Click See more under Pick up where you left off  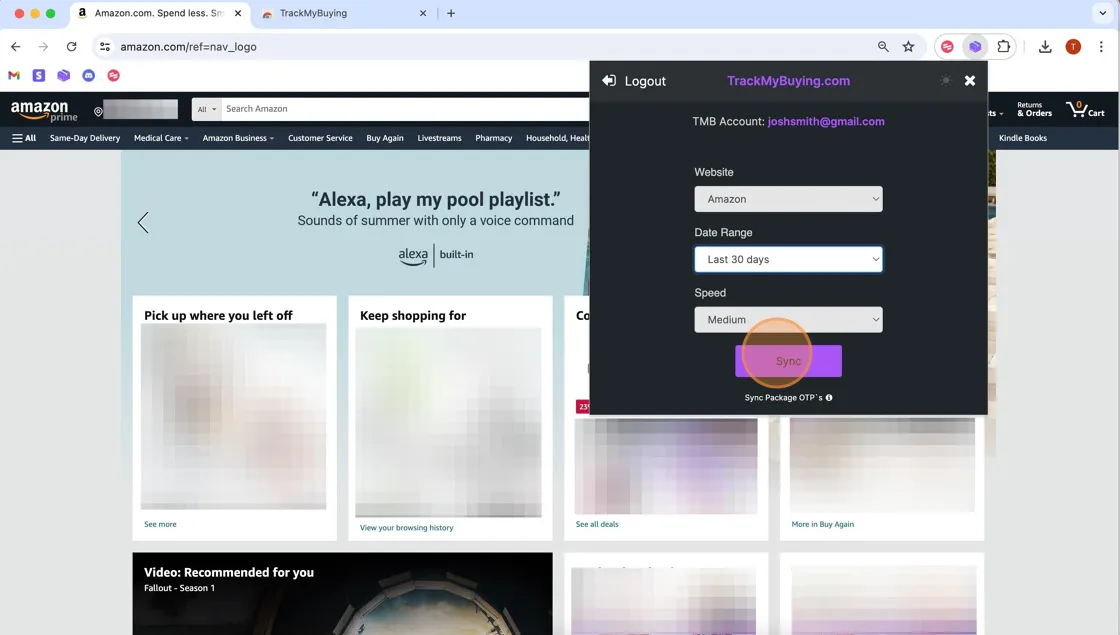pyautogui.click(x=160, y=524)
